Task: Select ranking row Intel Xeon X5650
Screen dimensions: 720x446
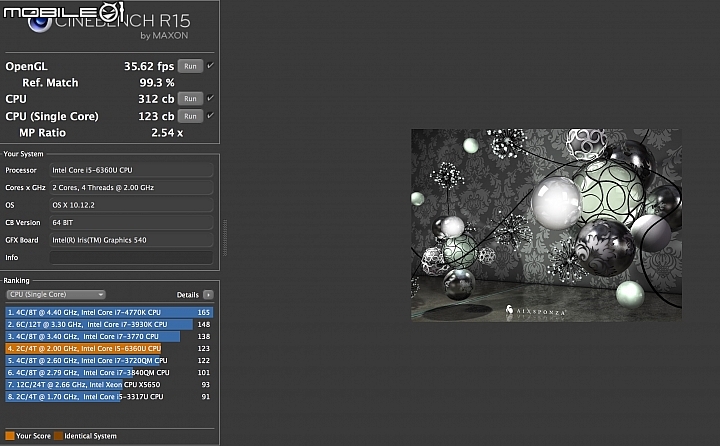Action: point(109,384)
